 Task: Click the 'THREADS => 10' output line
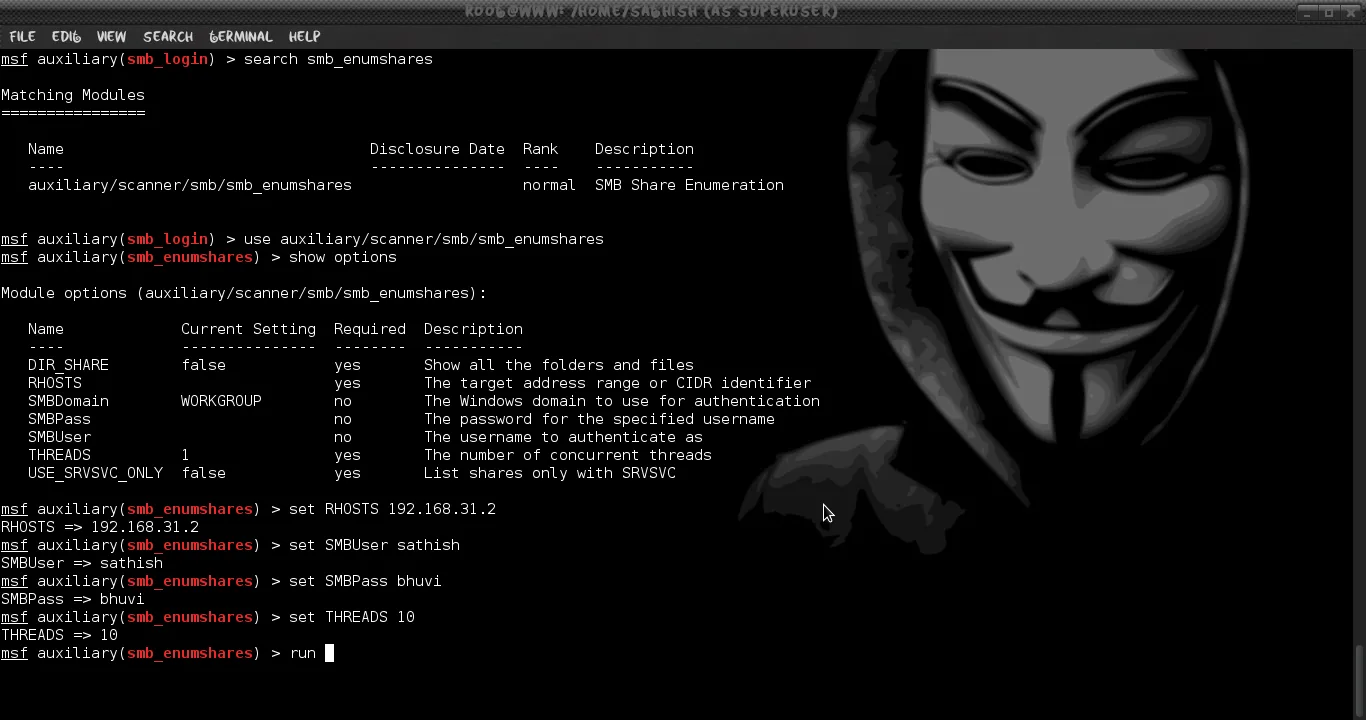coord(59,635)
